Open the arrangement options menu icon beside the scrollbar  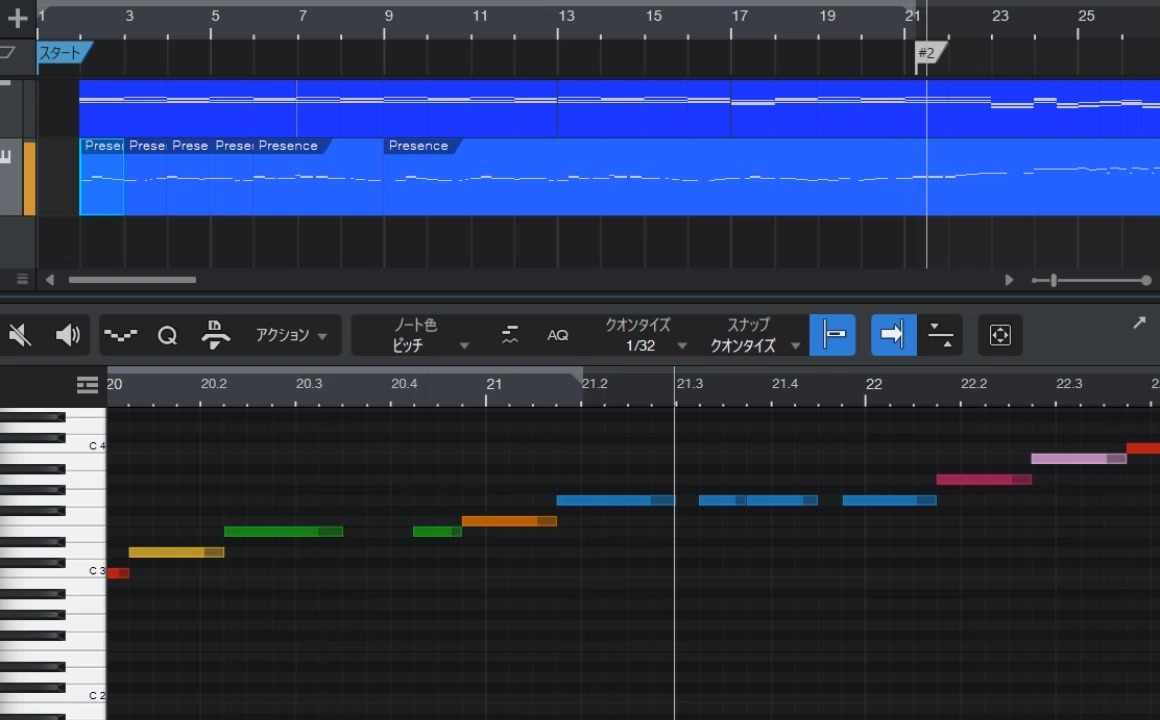coord(22,279)
